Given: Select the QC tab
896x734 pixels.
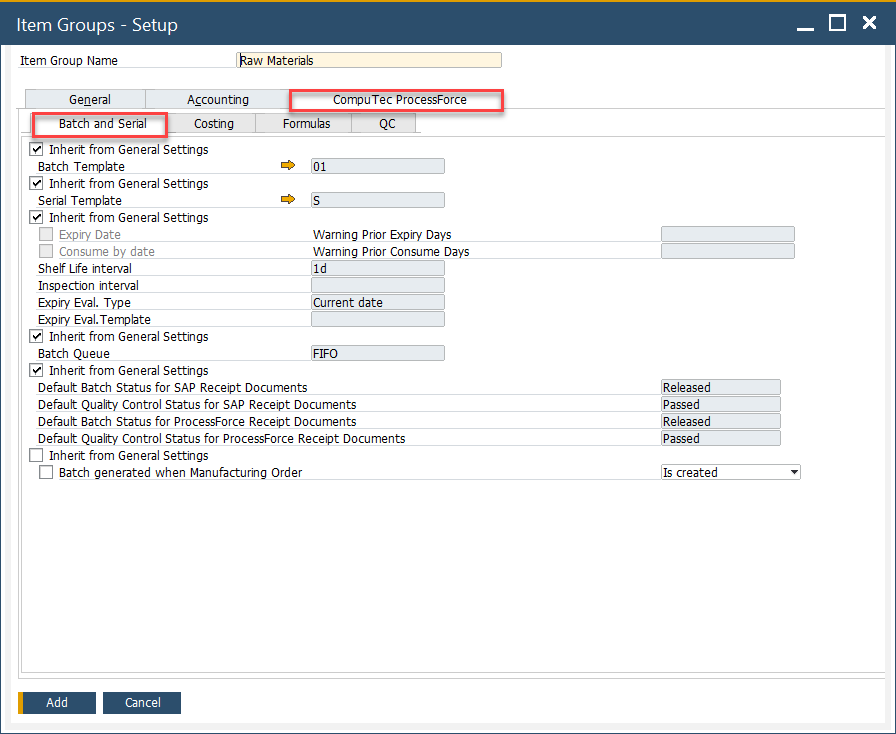Looking at the screenshot, I should point(387,124).
